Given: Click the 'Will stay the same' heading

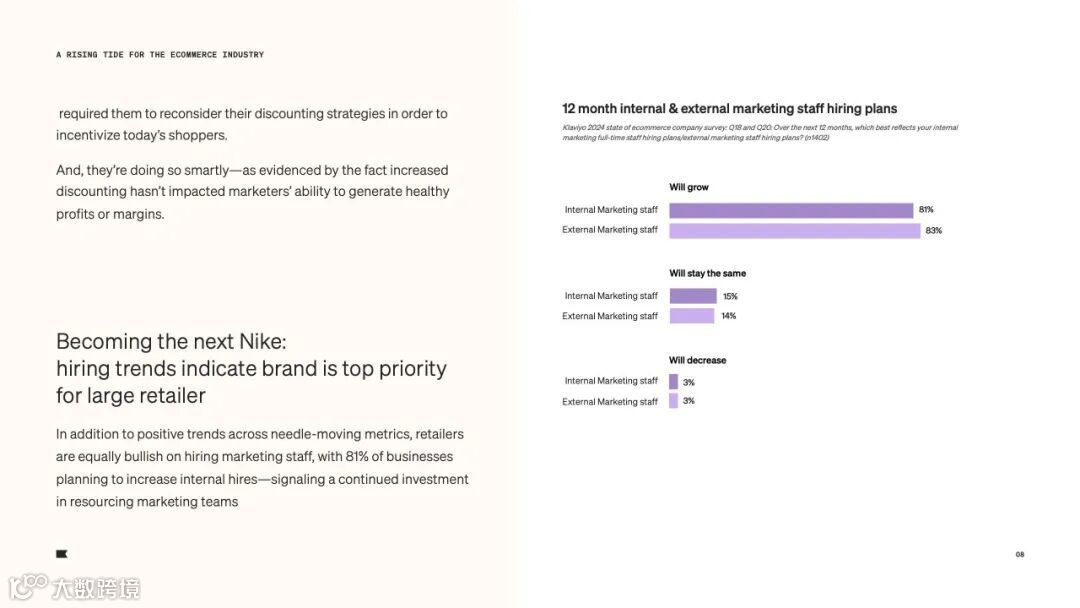Looking at the screenshot, I should pos(707,273).
